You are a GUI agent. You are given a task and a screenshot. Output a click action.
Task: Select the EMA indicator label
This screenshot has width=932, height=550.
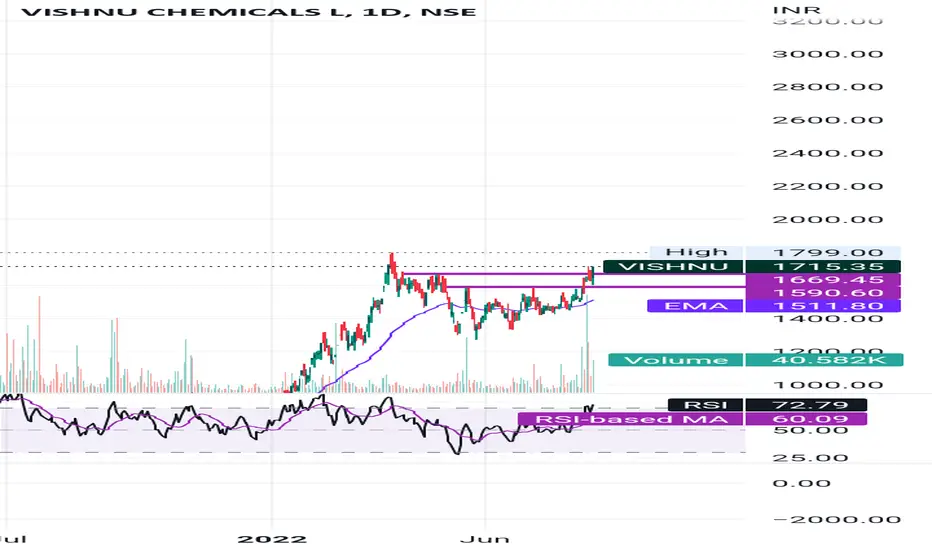click(x=695, y=306)
